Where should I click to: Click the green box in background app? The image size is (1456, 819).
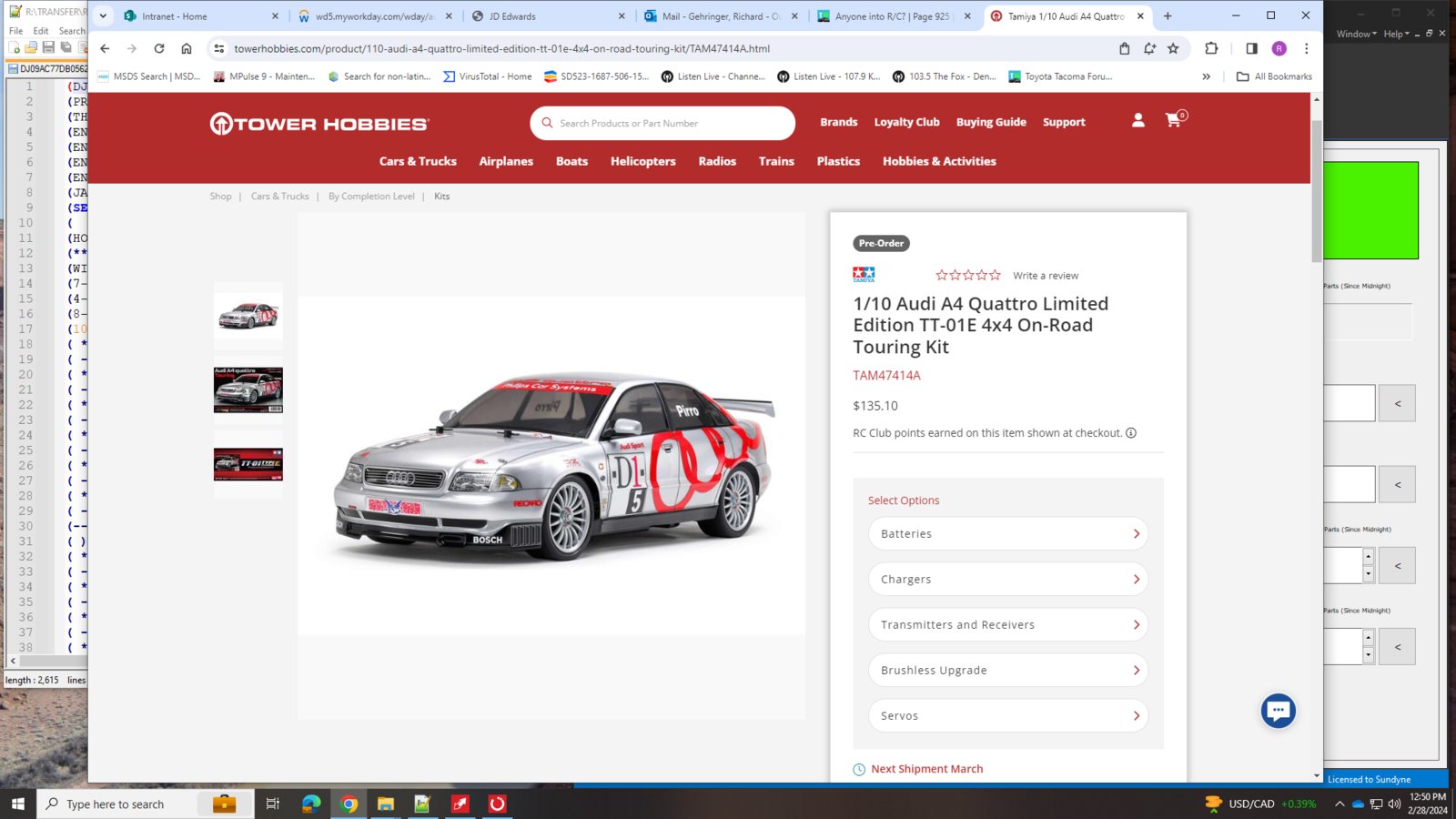click(1370, 210)
